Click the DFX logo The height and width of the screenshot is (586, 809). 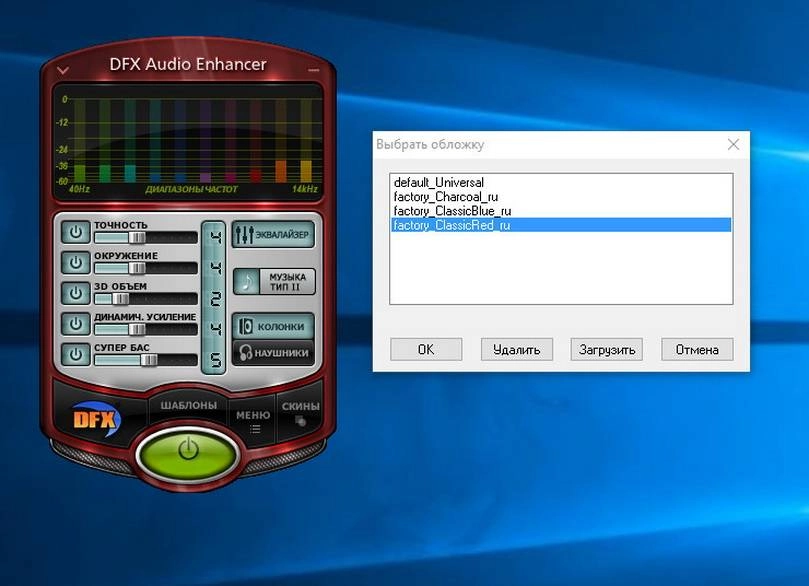click(x=96, y=418)
